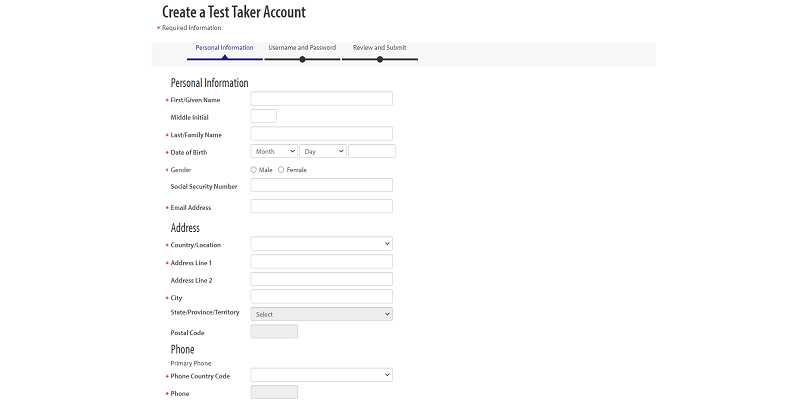Image resolution: width=800 pixels, height=400 pixels.
Task: Open the birth Month dropdown
Action: (x=274, y=151)
